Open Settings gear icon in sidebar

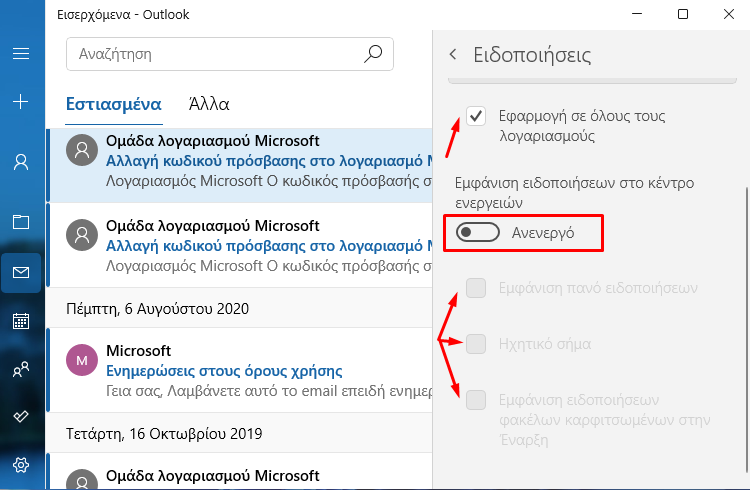coord(21,465)
